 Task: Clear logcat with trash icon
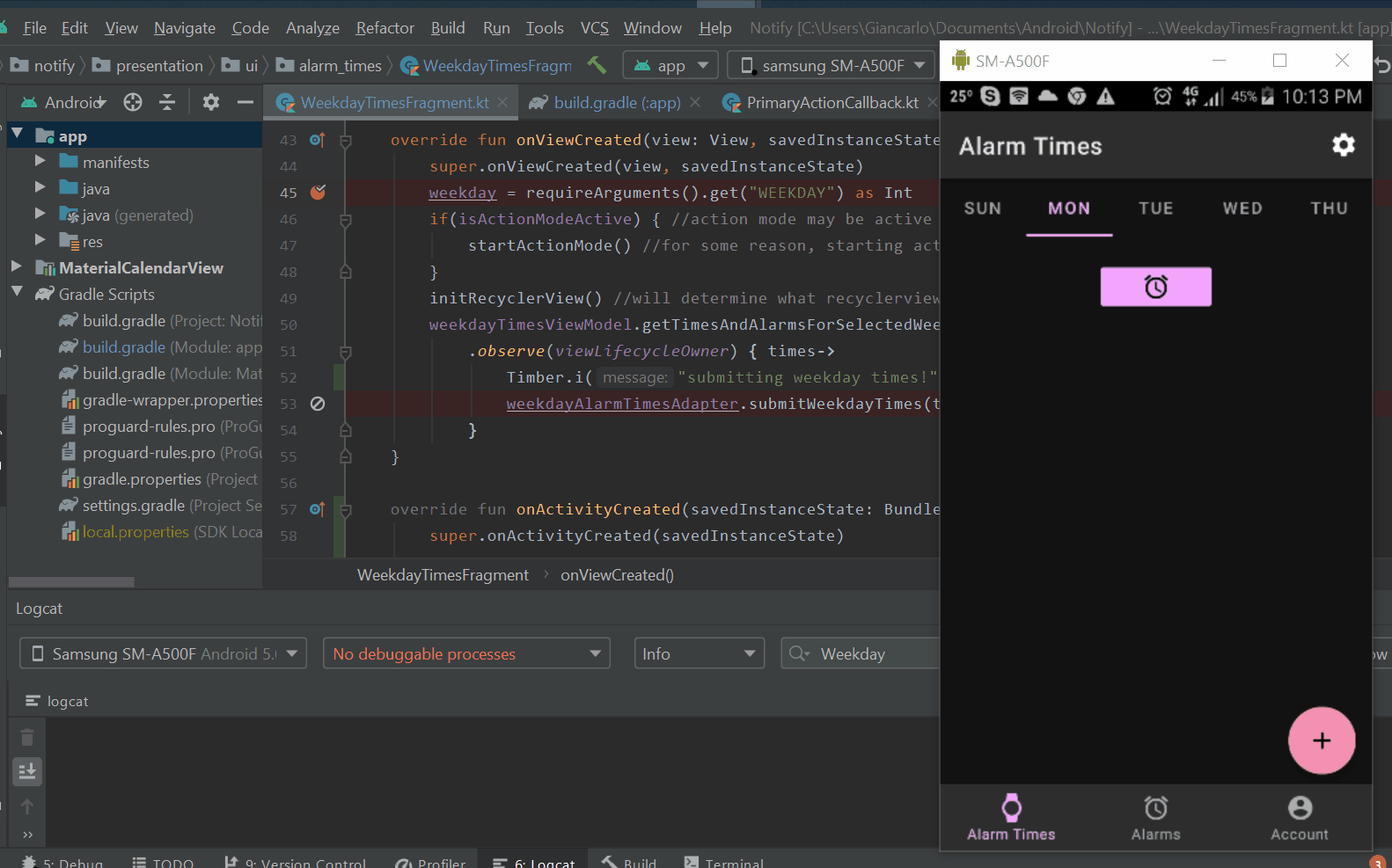[27, 737]
